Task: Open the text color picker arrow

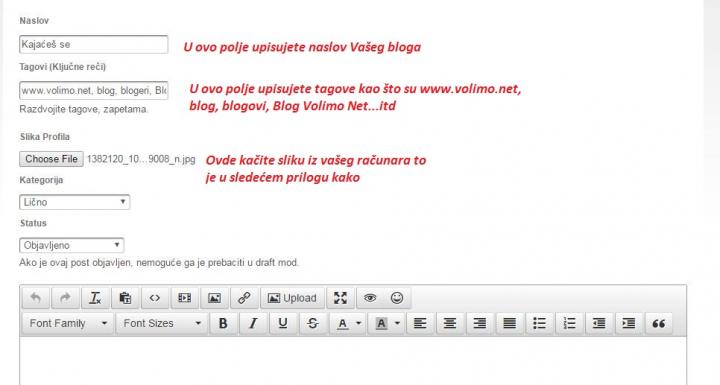Action: [x=359, y=323]
